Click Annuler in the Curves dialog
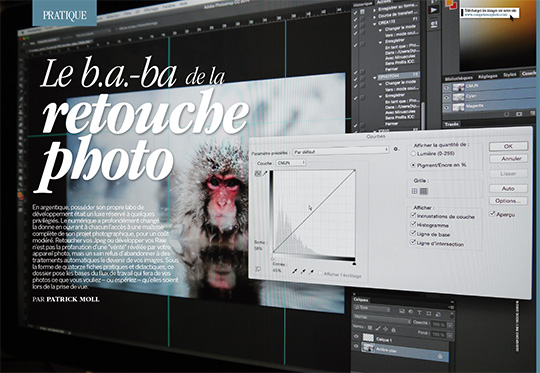Screen dimensions: 540x373 (509, 158)
